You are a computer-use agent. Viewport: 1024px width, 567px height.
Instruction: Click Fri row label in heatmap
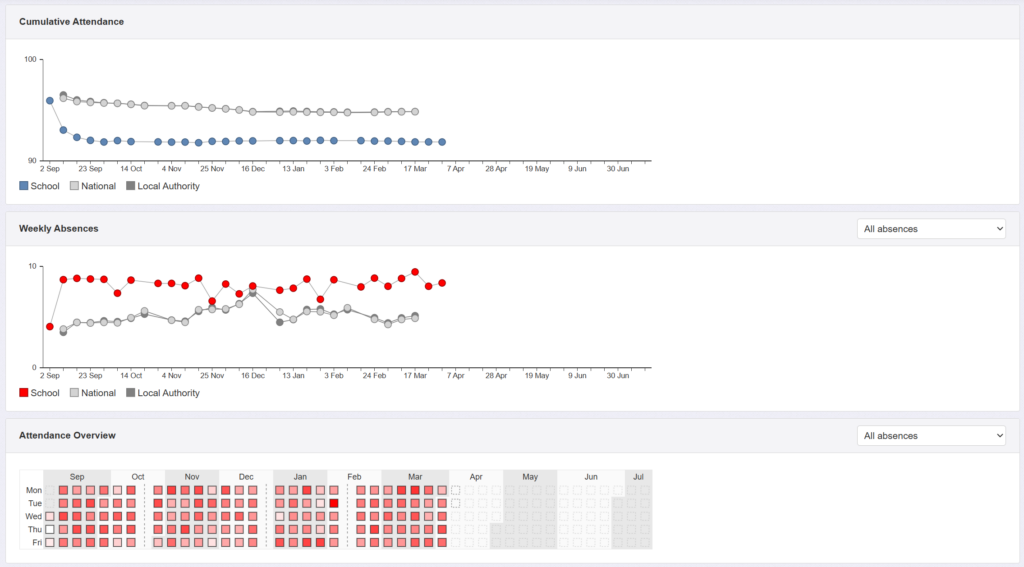point(37,542)
